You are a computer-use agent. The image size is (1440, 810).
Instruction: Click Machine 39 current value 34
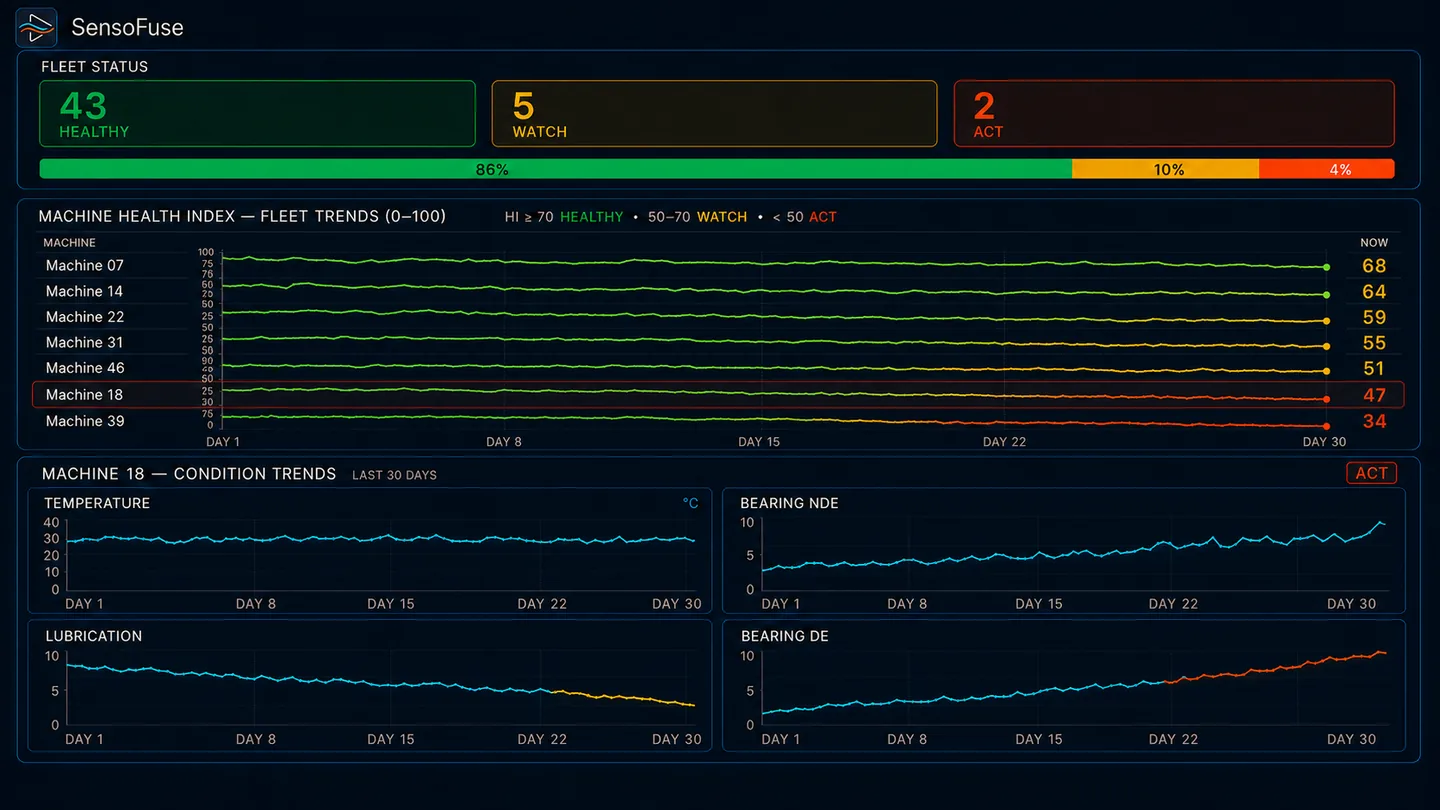pyautogui.click(x=1374, y=421)
